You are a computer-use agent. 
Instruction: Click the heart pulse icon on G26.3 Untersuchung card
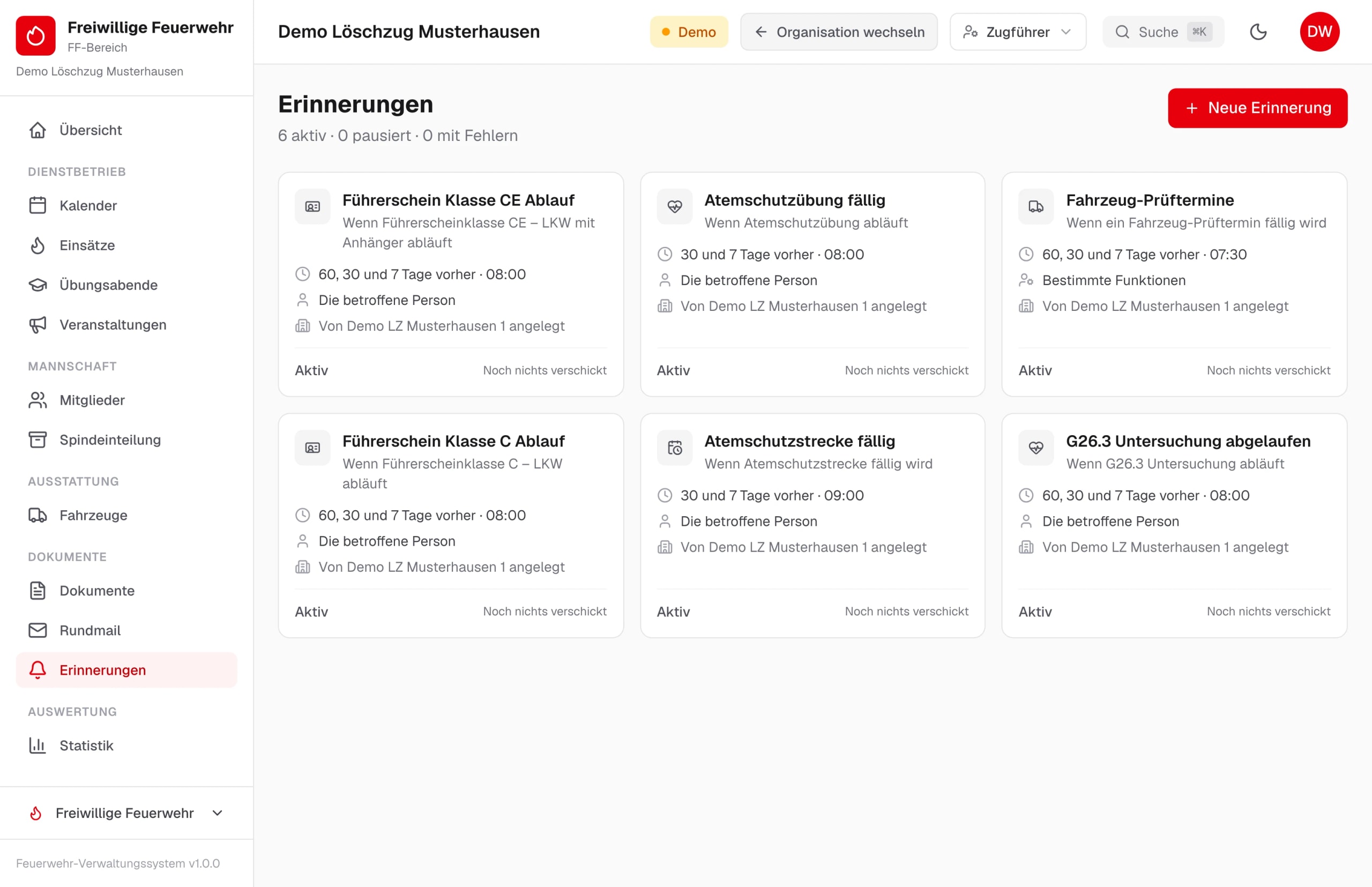1035,448
